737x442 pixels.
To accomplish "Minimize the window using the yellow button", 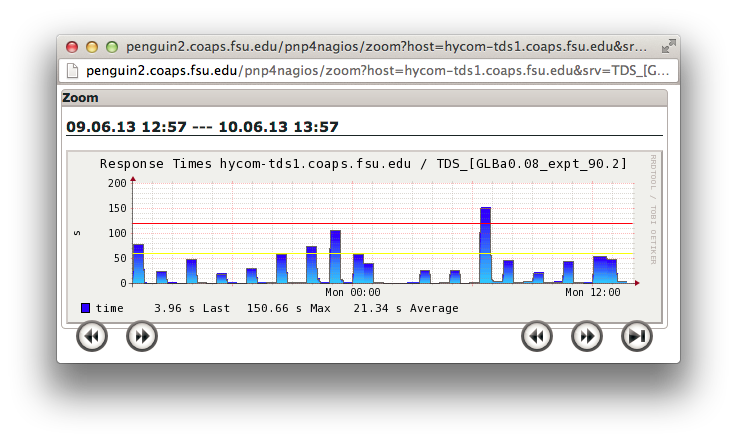I will tap(92, 47).
